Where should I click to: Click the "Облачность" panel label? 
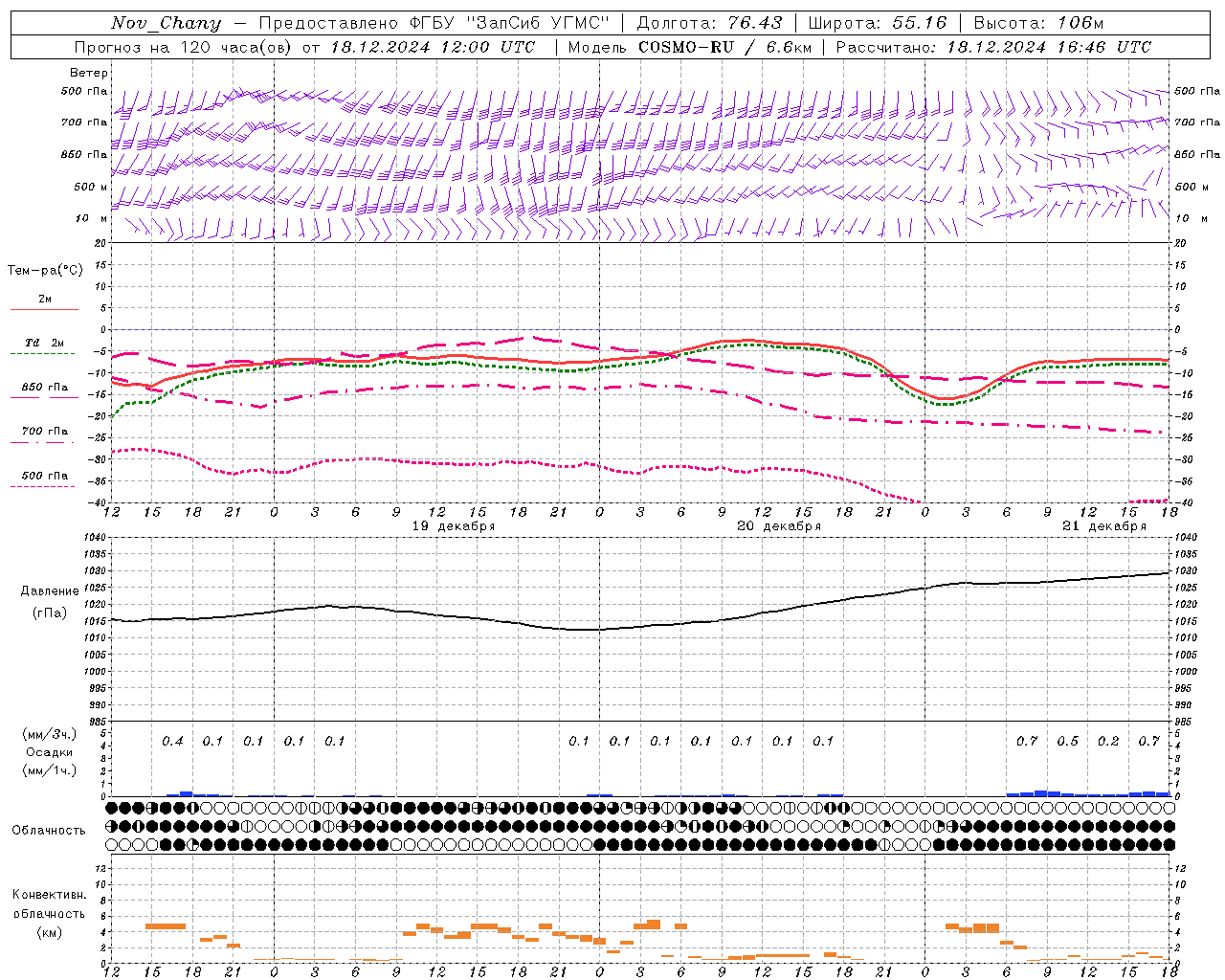coord(49,831)
